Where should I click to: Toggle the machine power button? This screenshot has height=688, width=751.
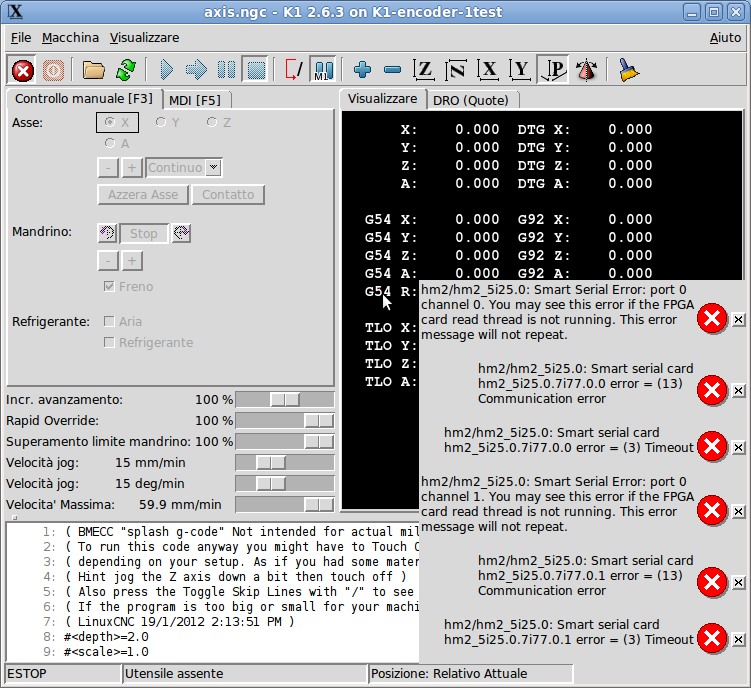(53, 70)
